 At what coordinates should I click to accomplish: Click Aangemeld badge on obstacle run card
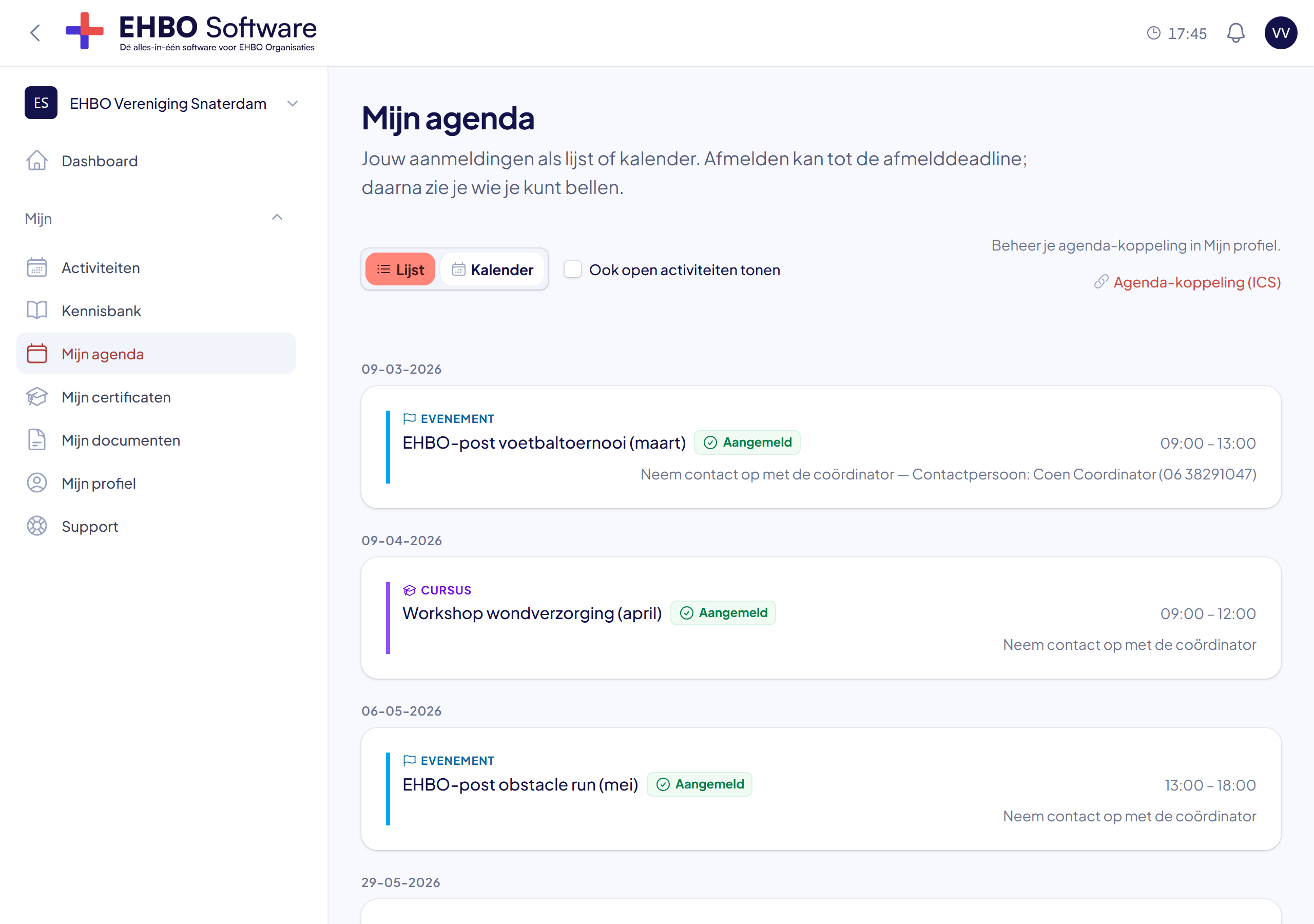[700, 784]
